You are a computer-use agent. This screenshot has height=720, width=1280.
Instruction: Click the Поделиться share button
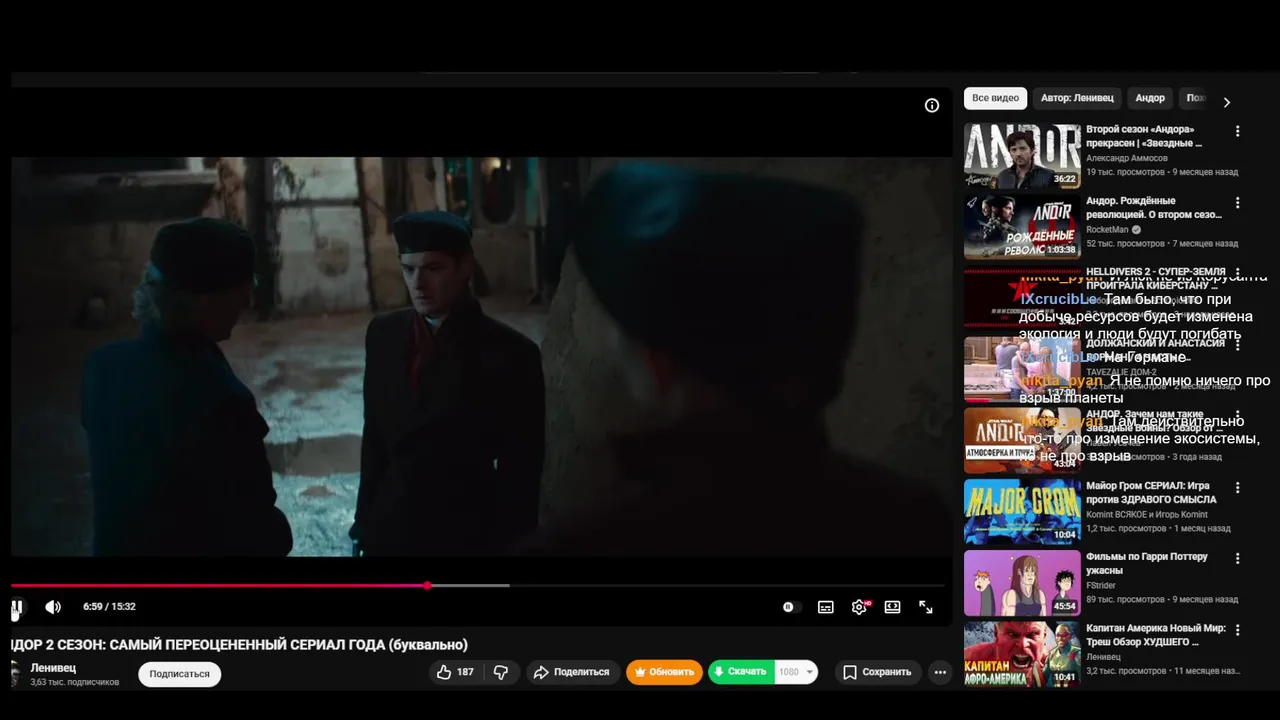pyautogui.click(x=572, y=672)
